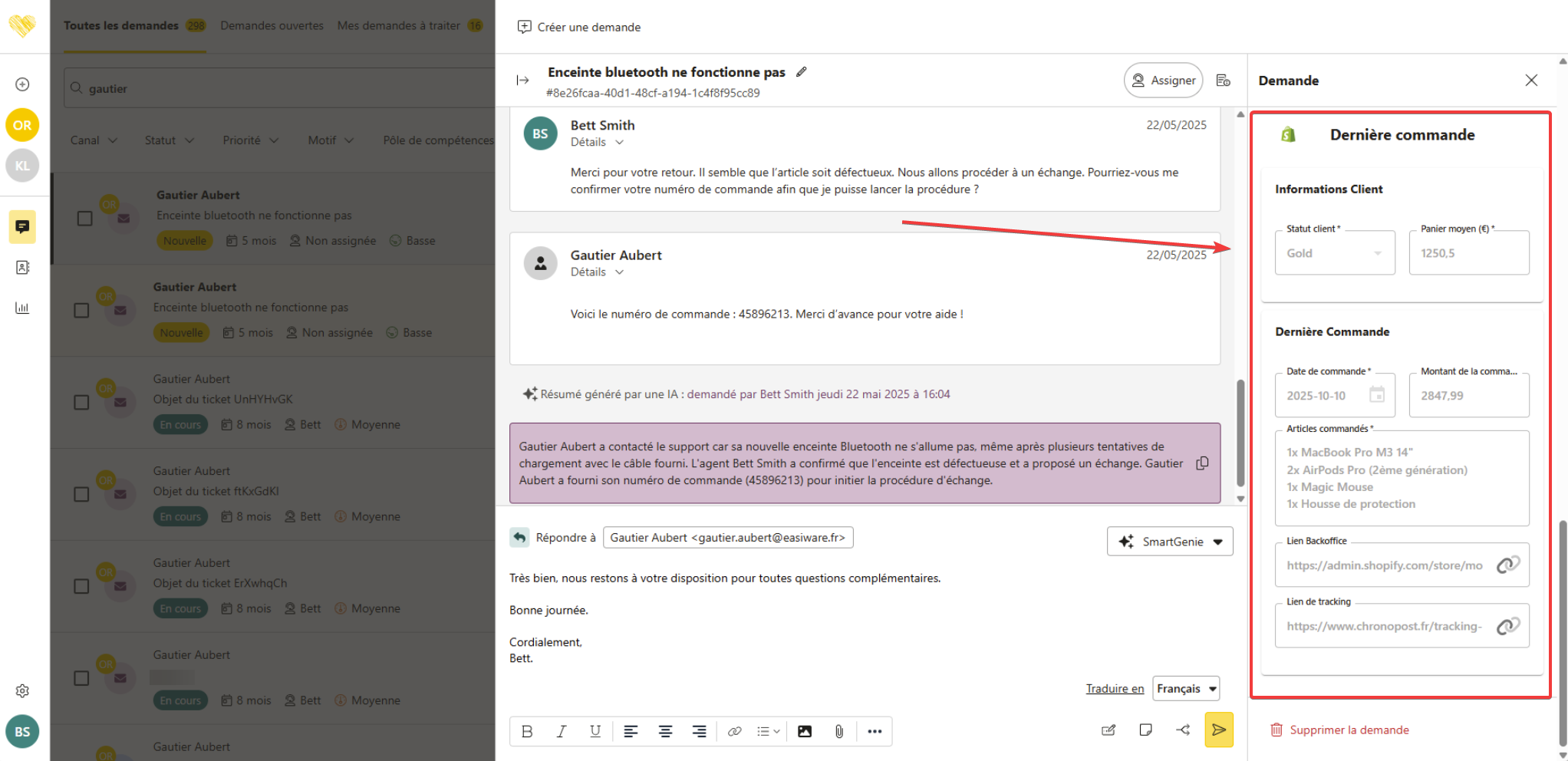
Task: Select checkbox for first Gautier Aubert ticket
Action: coord(85,219)
